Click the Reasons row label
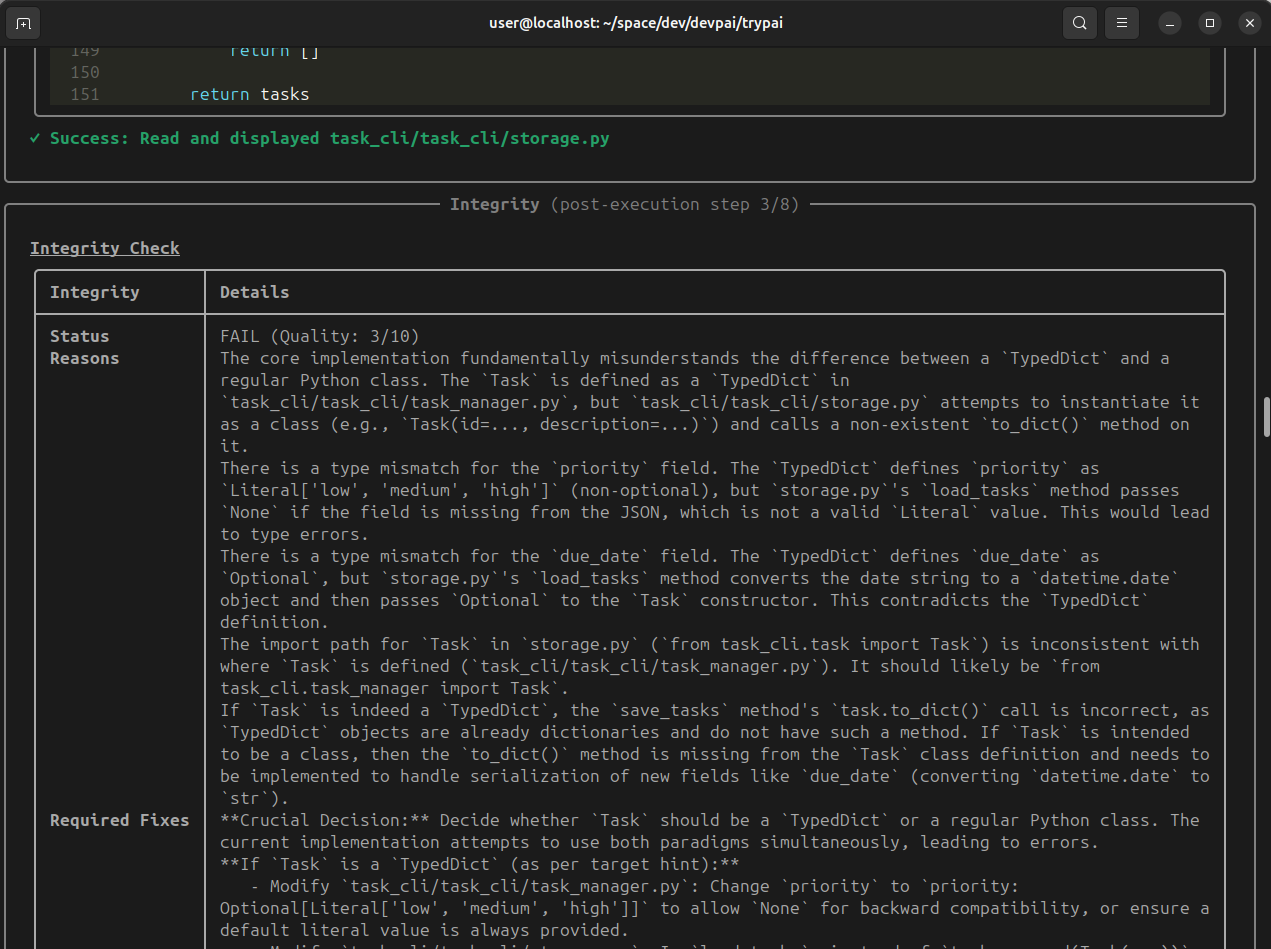 tap(85, 358)
